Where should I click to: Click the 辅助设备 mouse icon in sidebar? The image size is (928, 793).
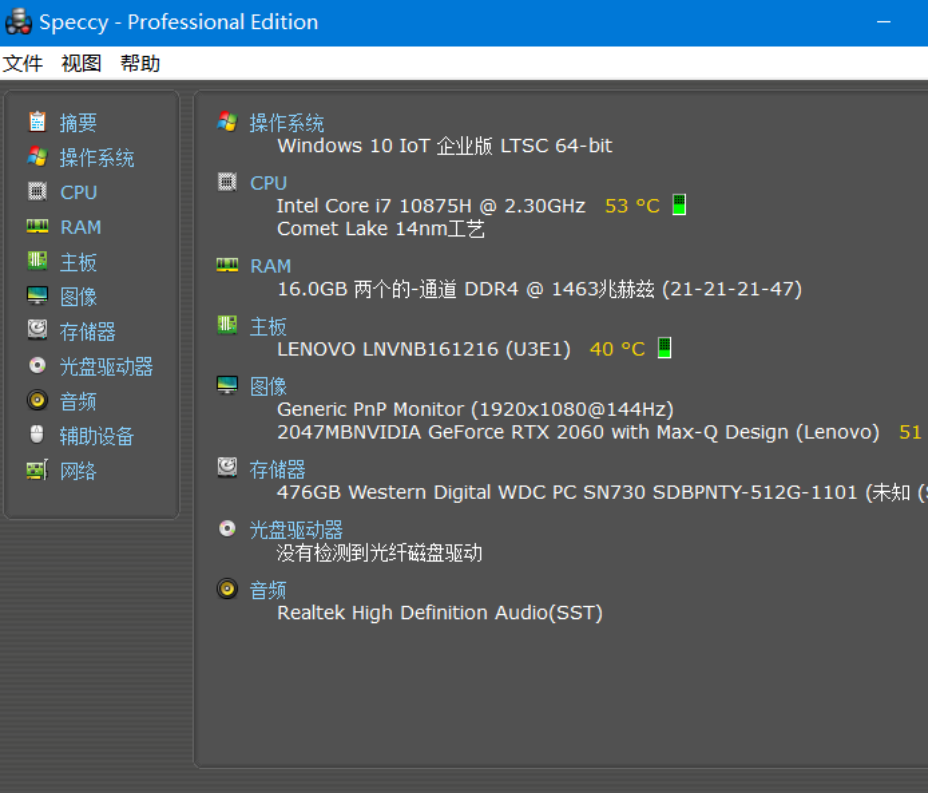pyautogui.click(x=37, y=435)
